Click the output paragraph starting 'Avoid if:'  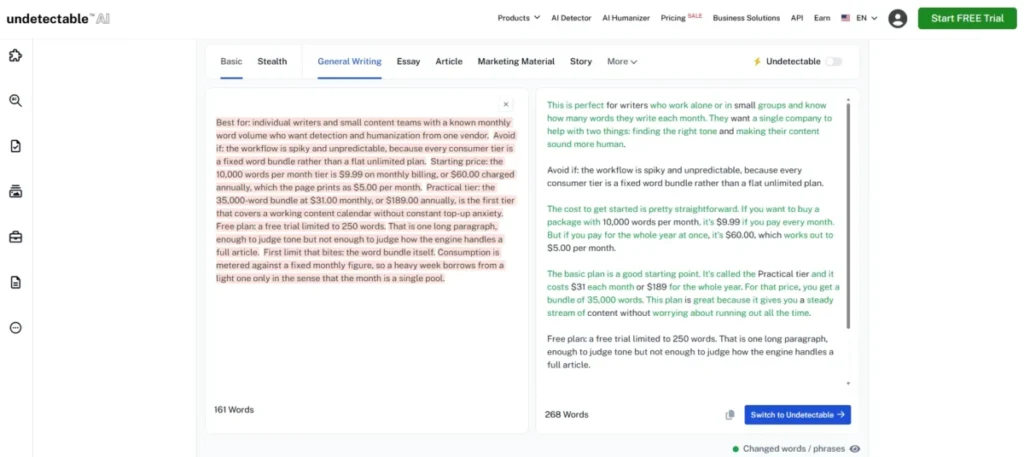click(x=686, y=177)
